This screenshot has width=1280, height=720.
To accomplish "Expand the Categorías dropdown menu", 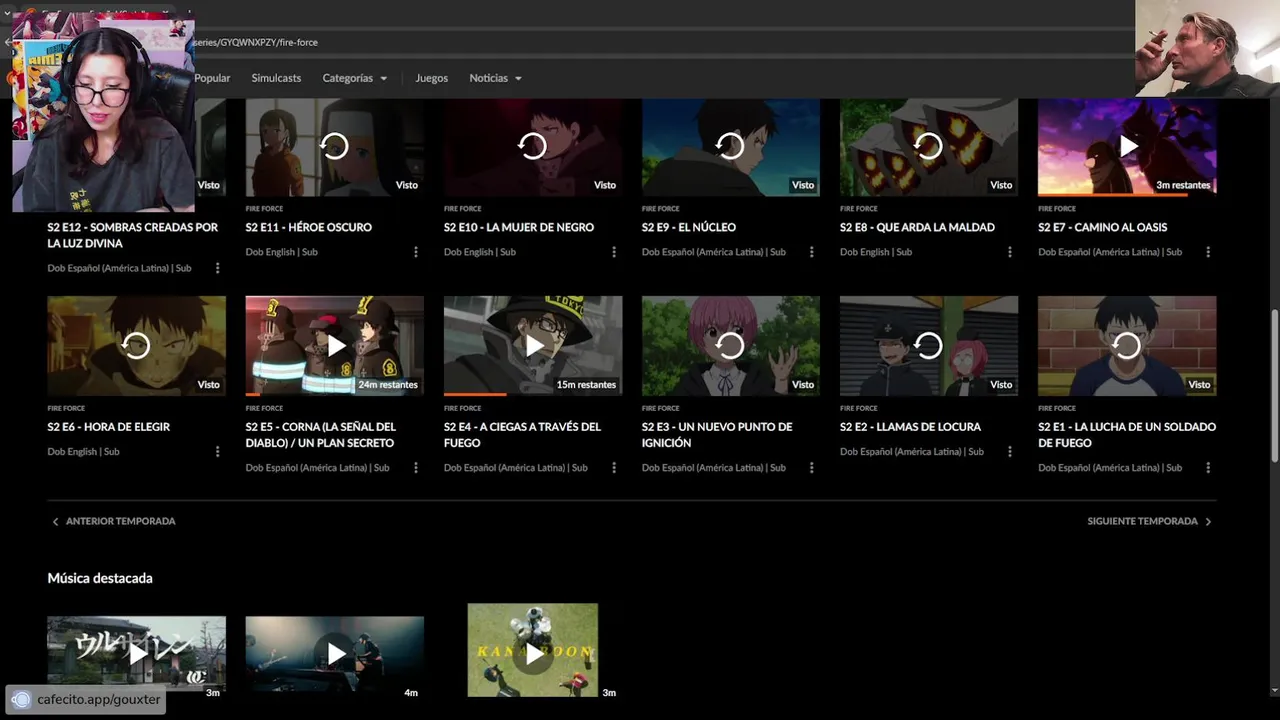I will point(354,78).
